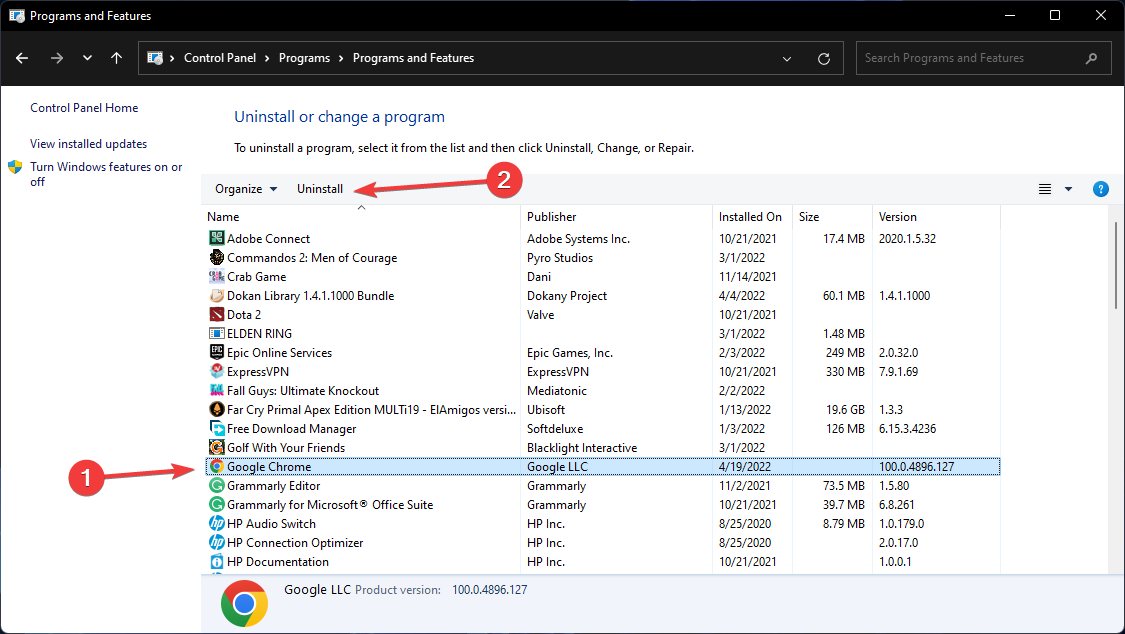Open help with the question mark icon

[1101, 189]
